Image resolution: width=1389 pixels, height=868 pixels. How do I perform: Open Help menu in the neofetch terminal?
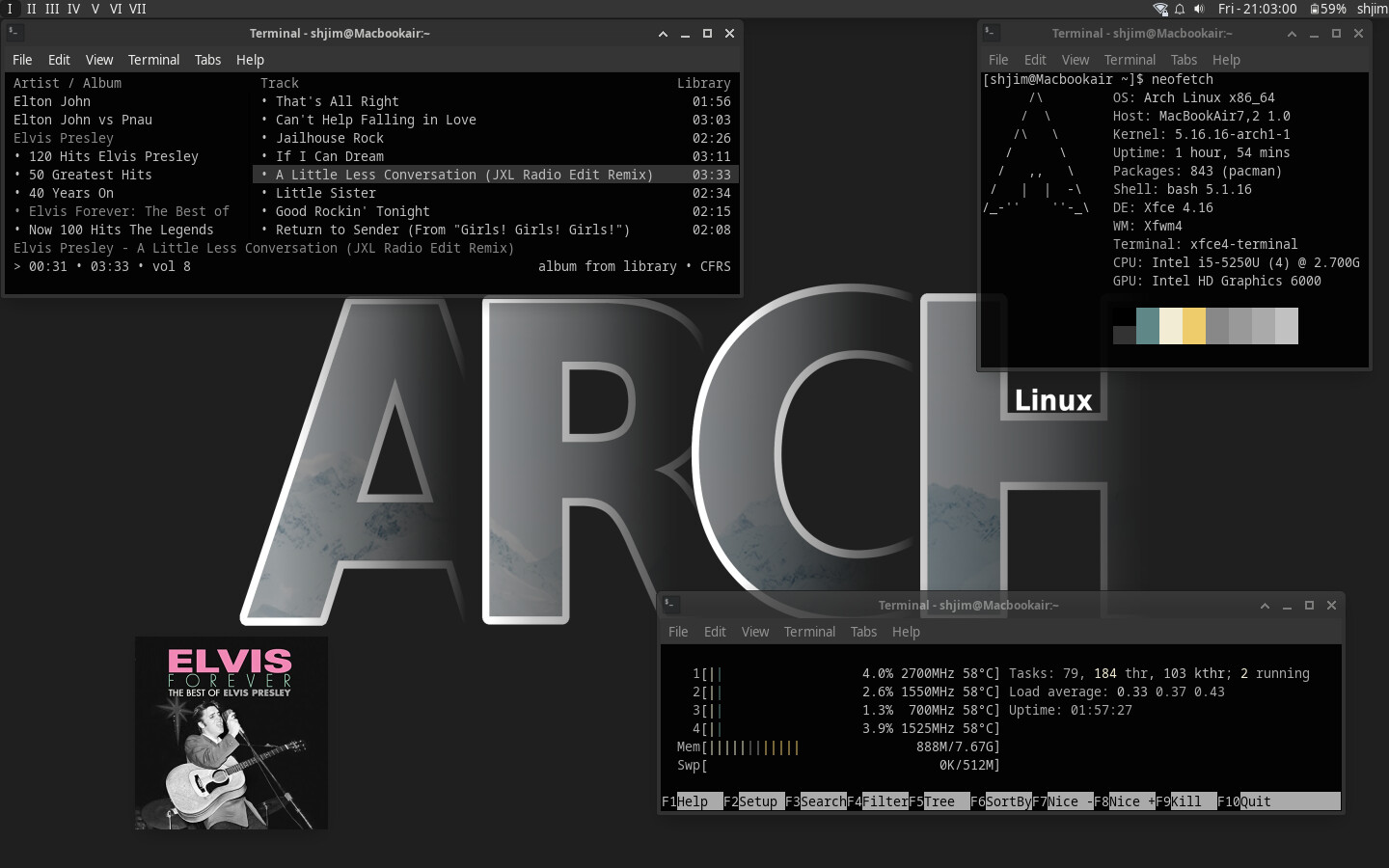coord(1226,60)
